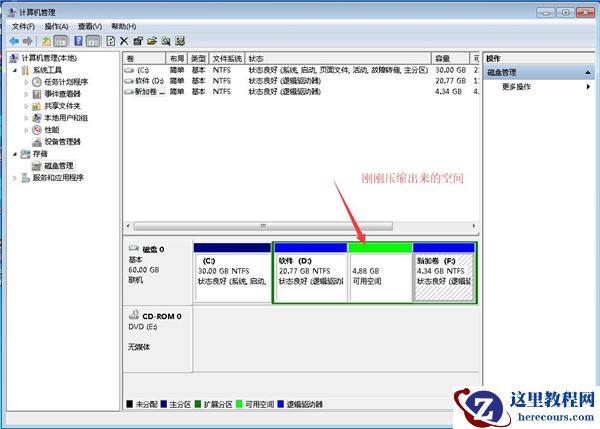The image size is (600, 429).
Task: Click the volume list scroll left arrow
Action: coord(128,226)
